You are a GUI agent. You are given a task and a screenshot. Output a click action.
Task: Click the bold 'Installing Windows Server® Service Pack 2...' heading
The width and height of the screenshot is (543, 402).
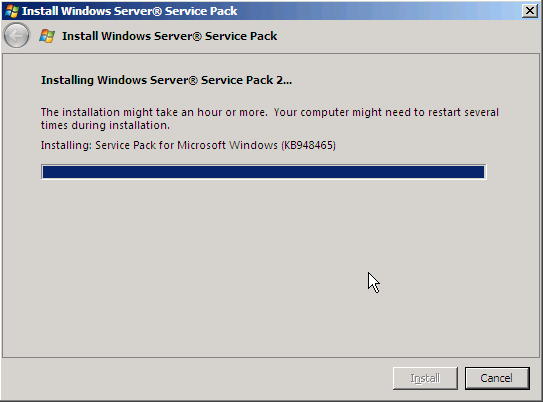[x=166, y=80]
